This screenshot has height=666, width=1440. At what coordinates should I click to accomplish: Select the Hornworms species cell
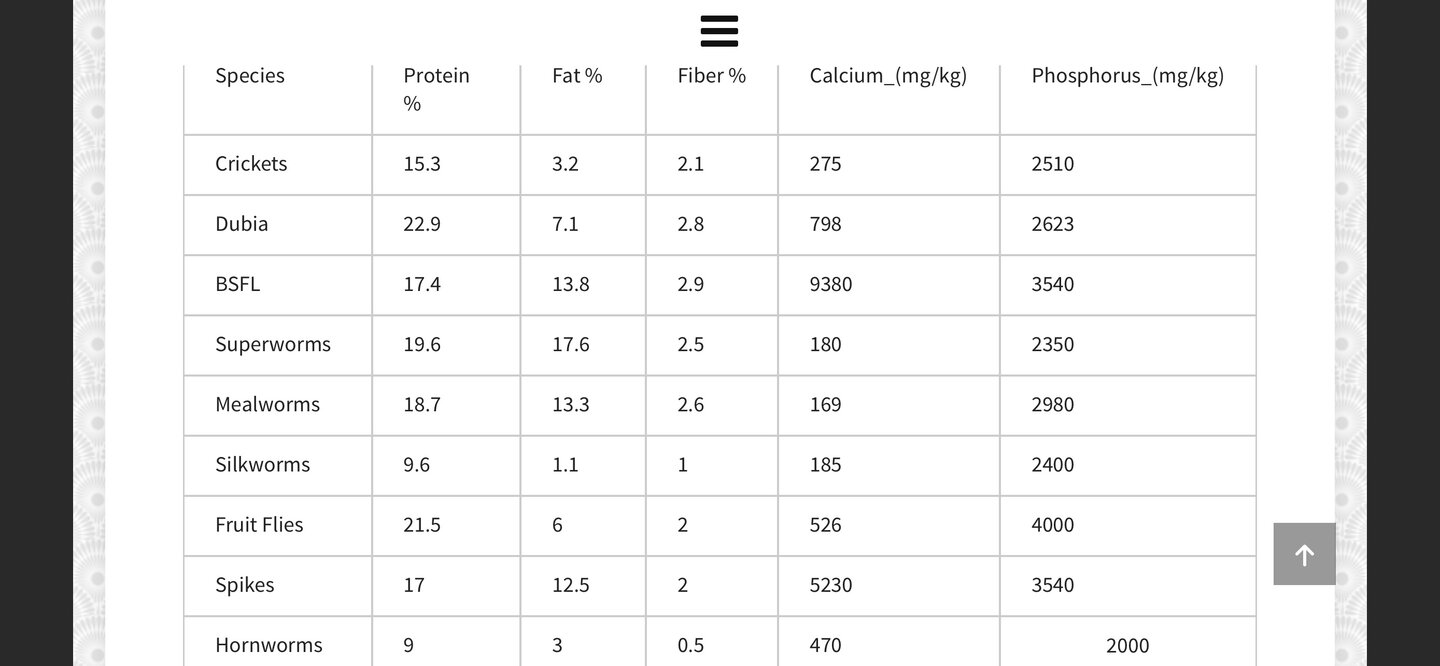pyautogui.click(x=269, y=645)
